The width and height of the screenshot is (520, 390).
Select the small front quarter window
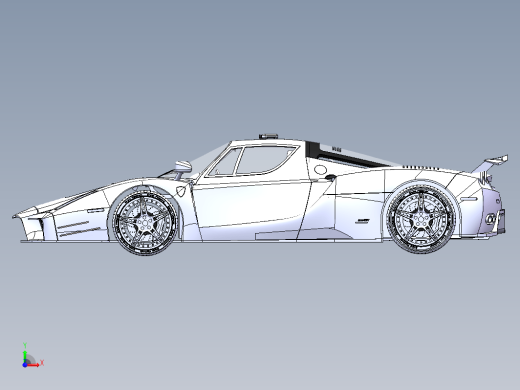(x=226, y=163)
